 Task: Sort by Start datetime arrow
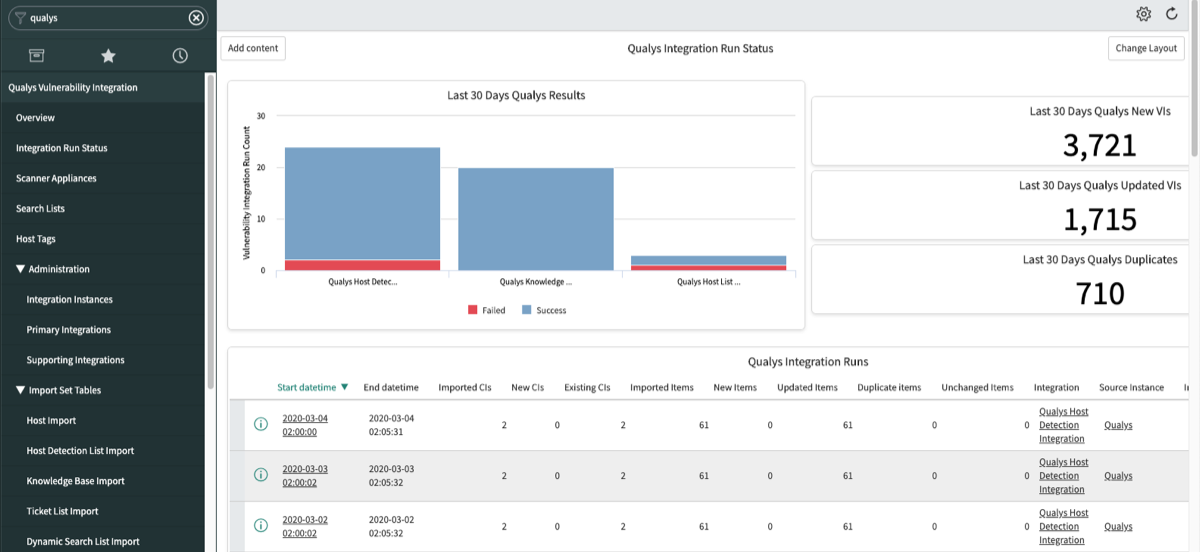[x=345, y=387]
